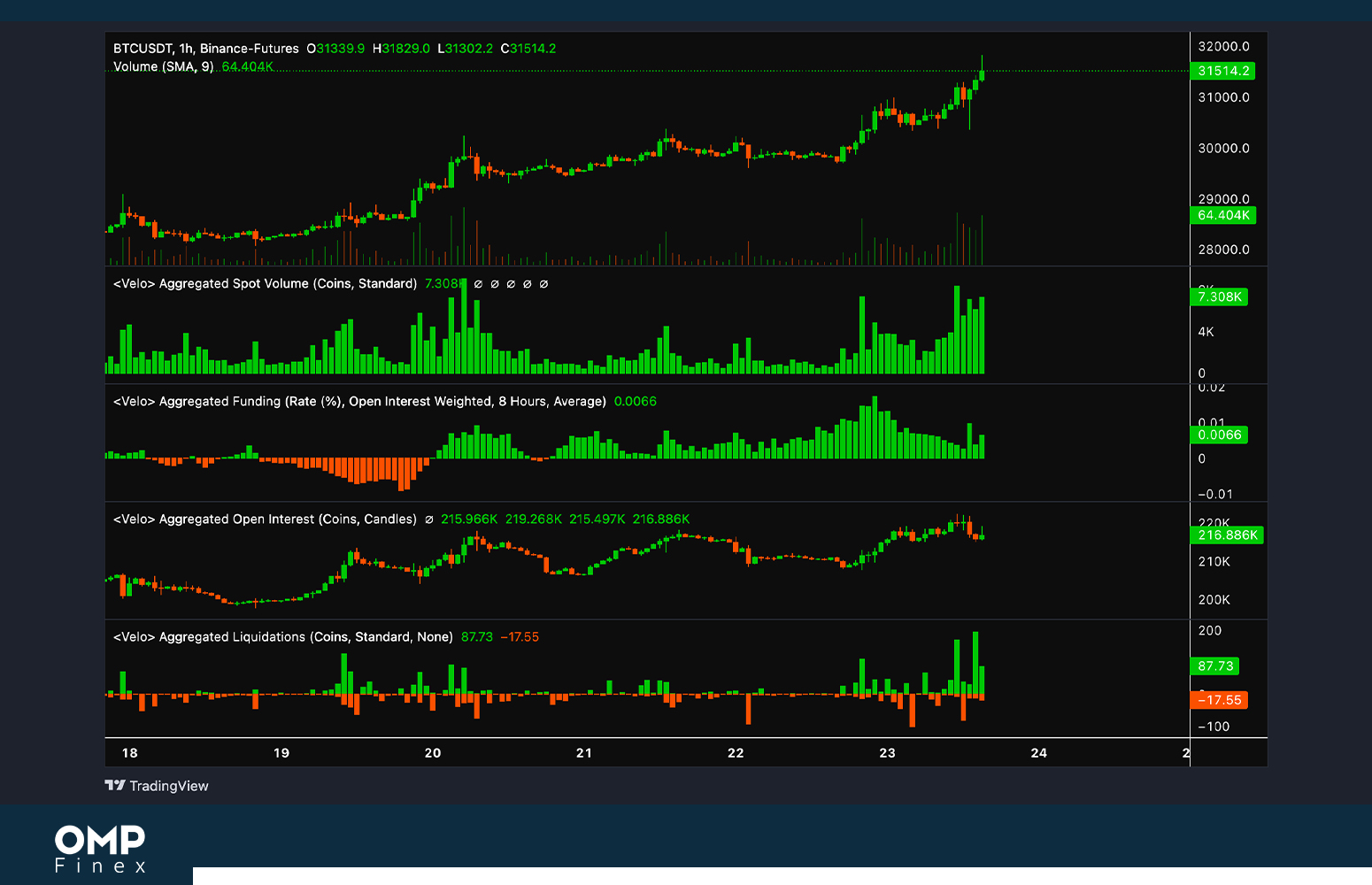This screenshot has height=885, width=1372.
Task: Click the −0.01 funding axis label
Action: pos(1214,494)
